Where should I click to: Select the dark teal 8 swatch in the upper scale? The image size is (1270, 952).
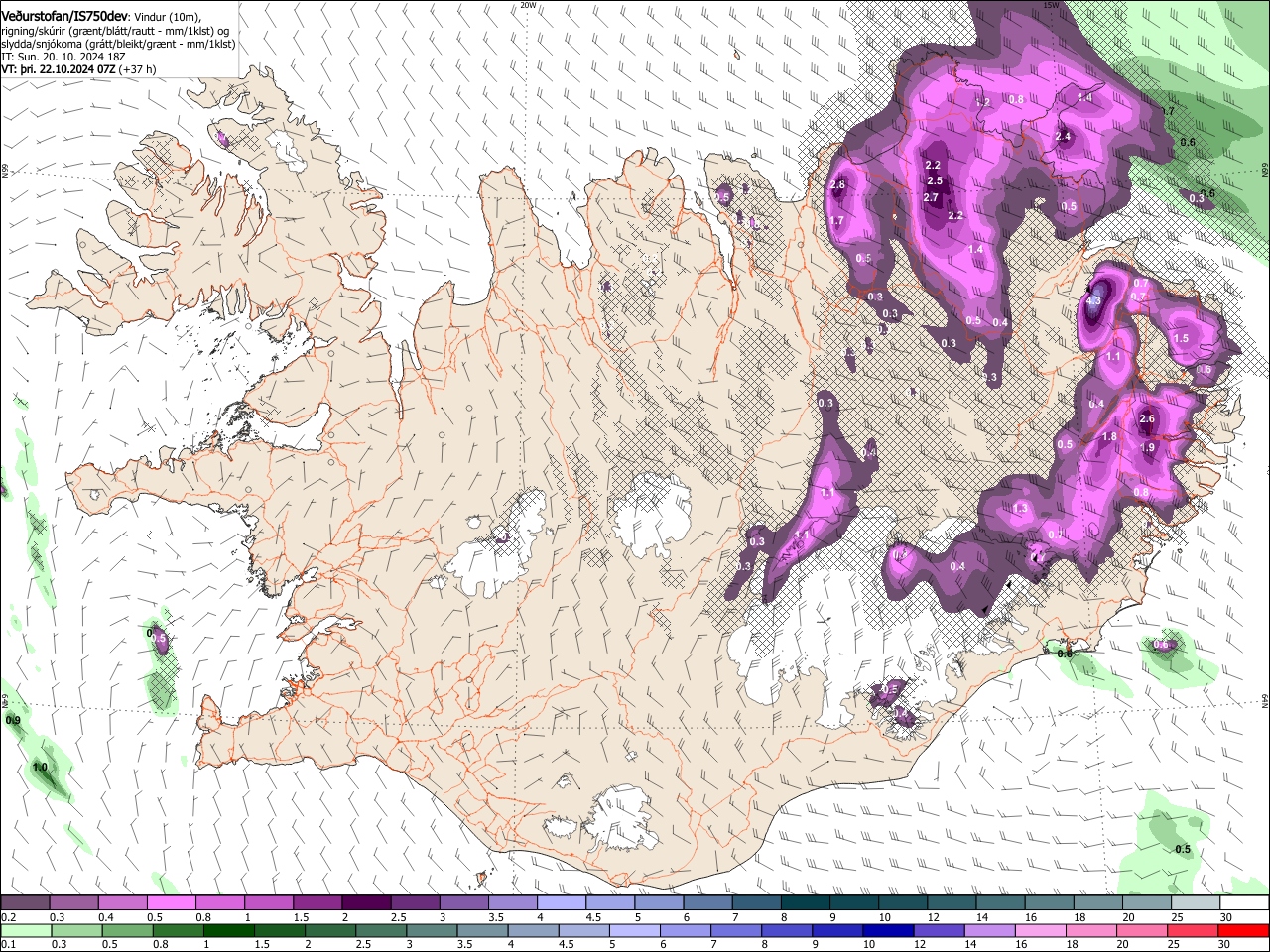(806, 903)
